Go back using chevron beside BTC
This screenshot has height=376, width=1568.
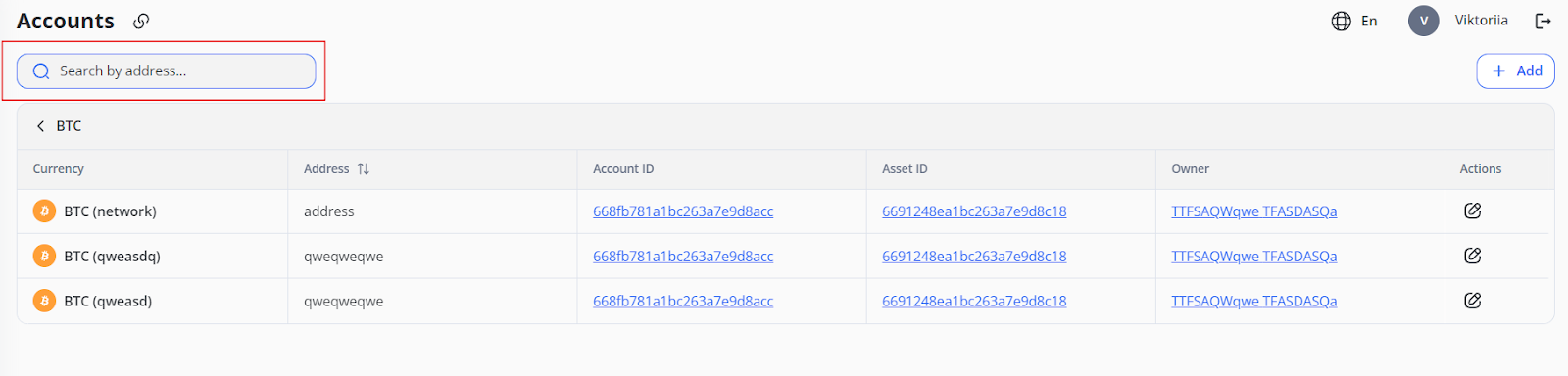click(x=40, y=126)
